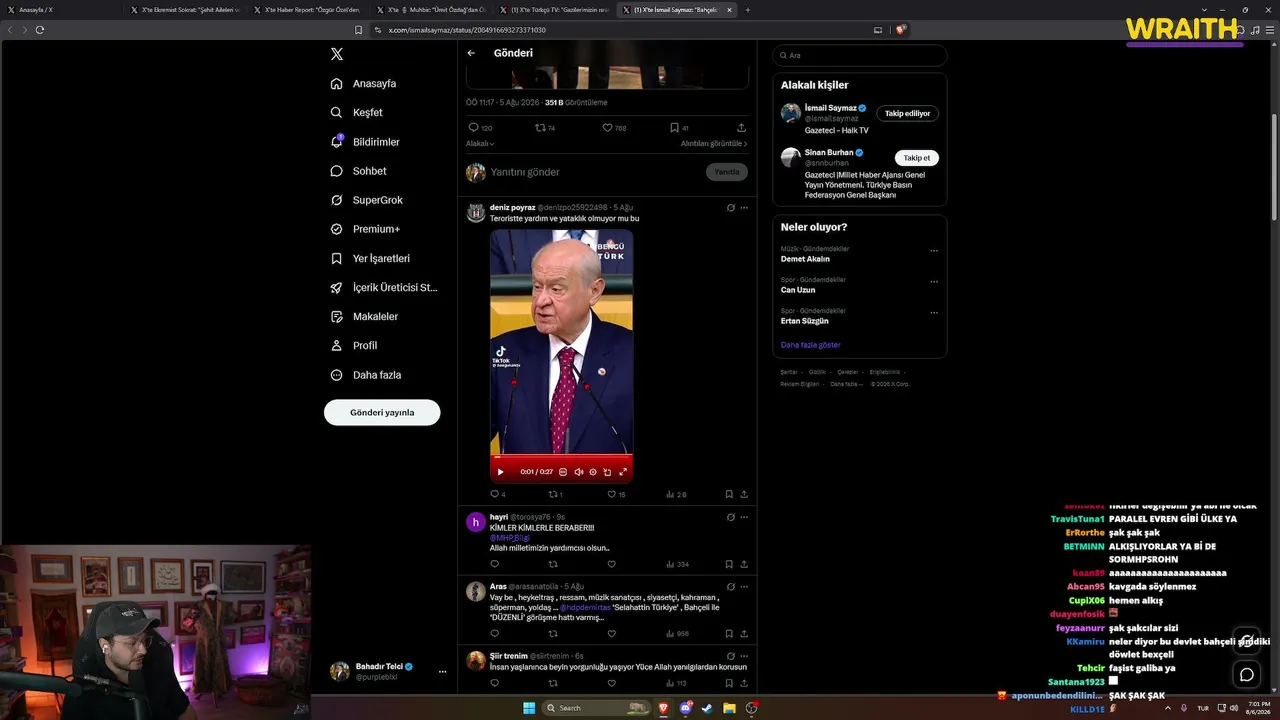Open Alıntıları görüntüle link
The width and height of the screenshot is (1280, 720).
(x=714, y=144)
